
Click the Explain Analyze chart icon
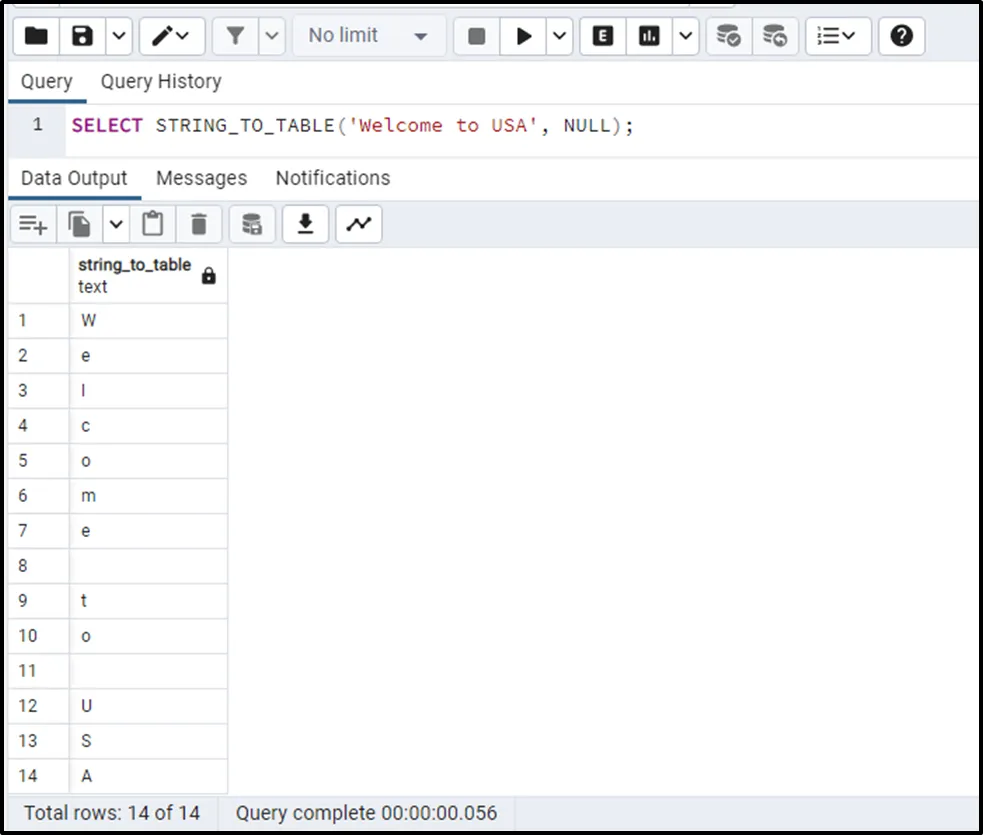(x=650, y=36)
